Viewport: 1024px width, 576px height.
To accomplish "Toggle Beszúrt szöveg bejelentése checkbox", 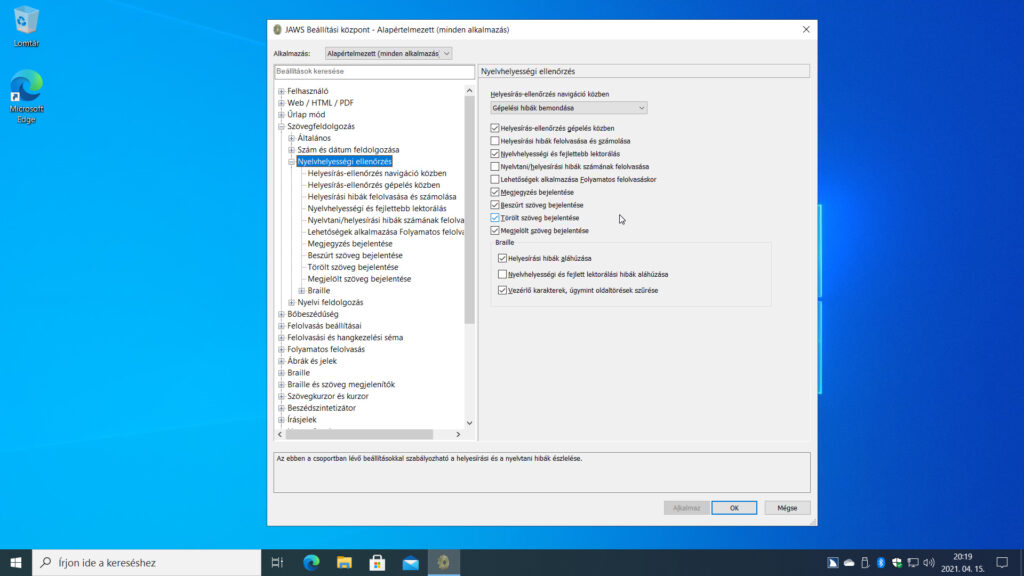I will 494,205.
